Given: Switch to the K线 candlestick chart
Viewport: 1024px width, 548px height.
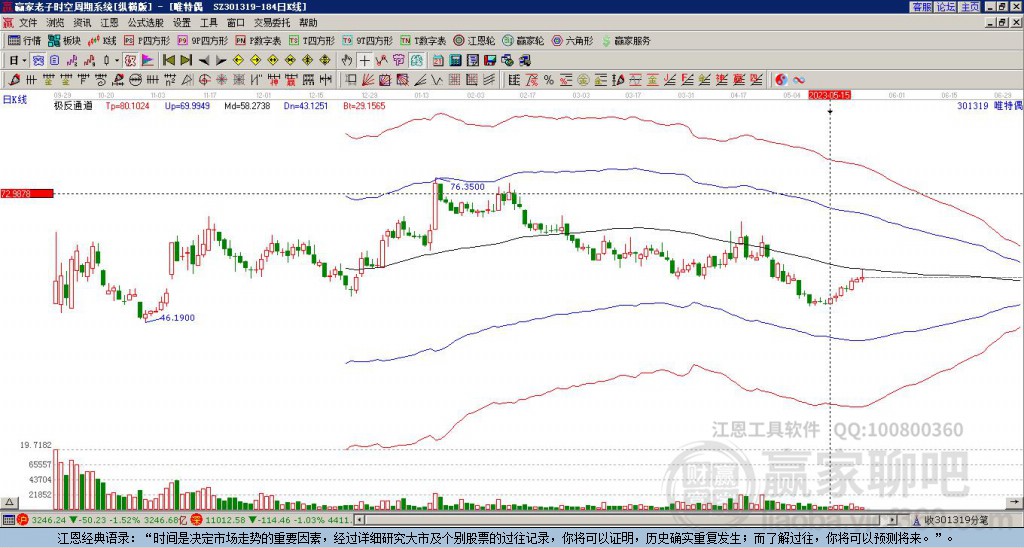Looking at the screenshot, I should pos(102,40).
